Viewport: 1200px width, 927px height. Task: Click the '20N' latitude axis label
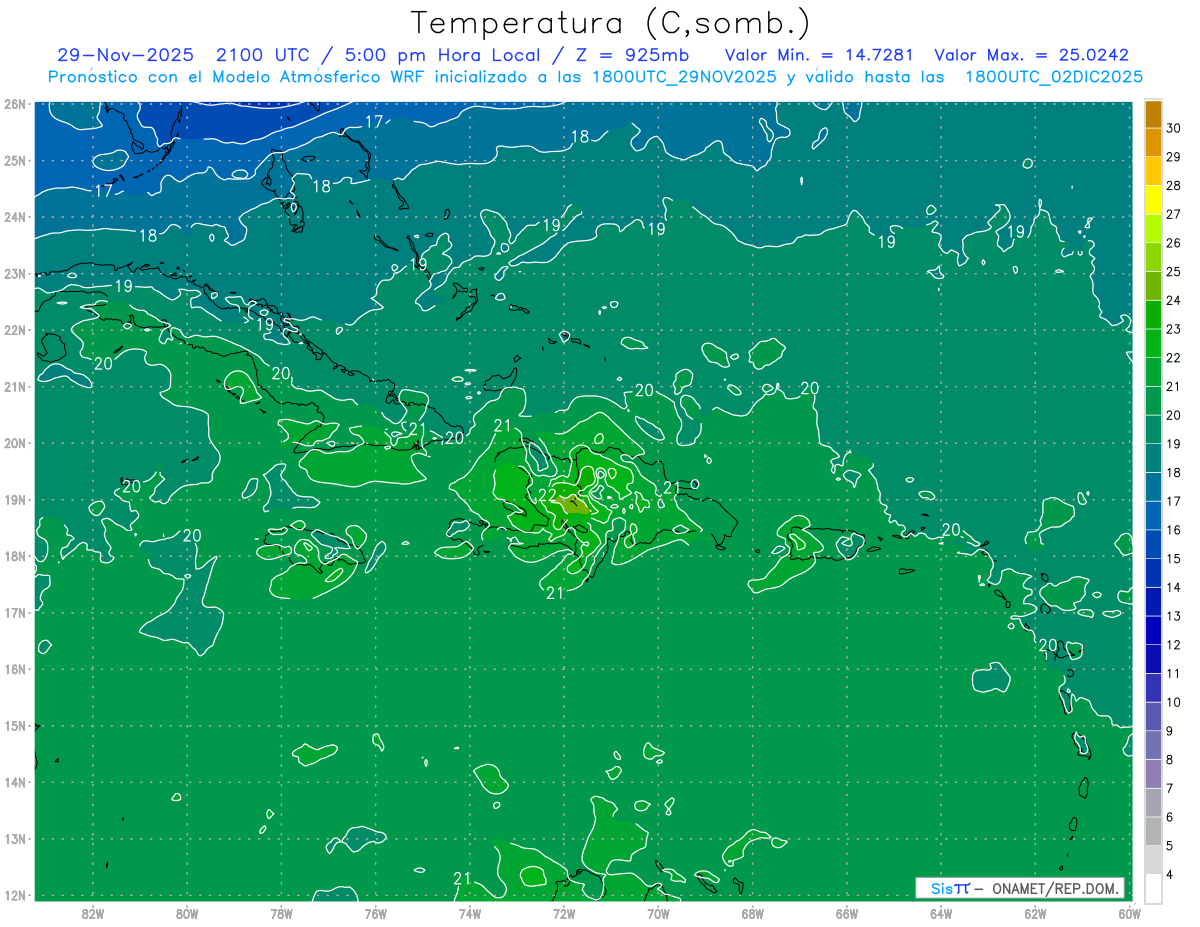[14, 443]
